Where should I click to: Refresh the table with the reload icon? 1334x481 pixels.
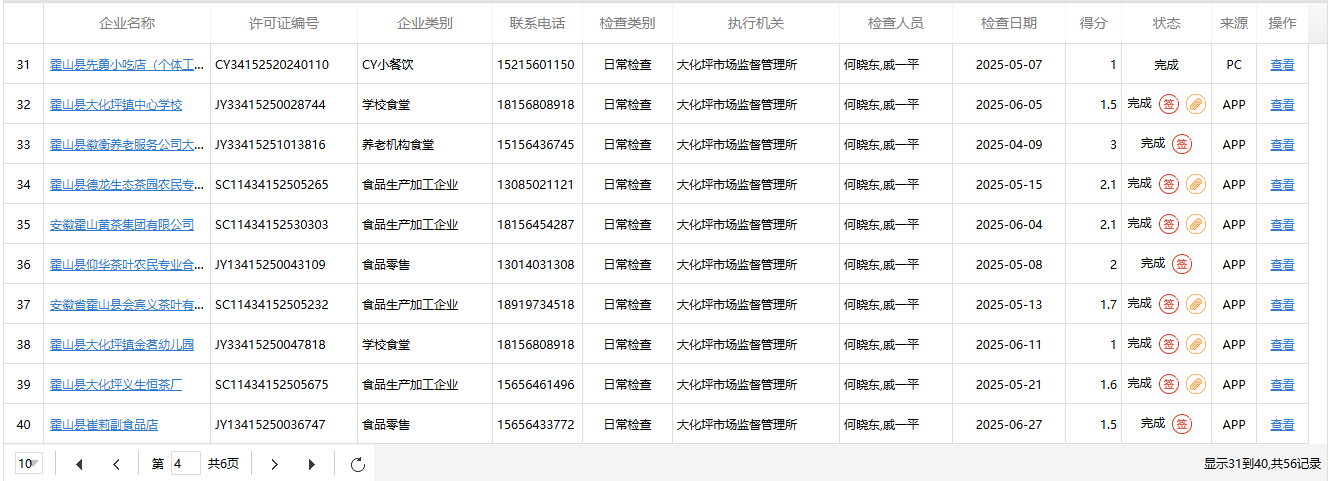[x=358, y=464]
